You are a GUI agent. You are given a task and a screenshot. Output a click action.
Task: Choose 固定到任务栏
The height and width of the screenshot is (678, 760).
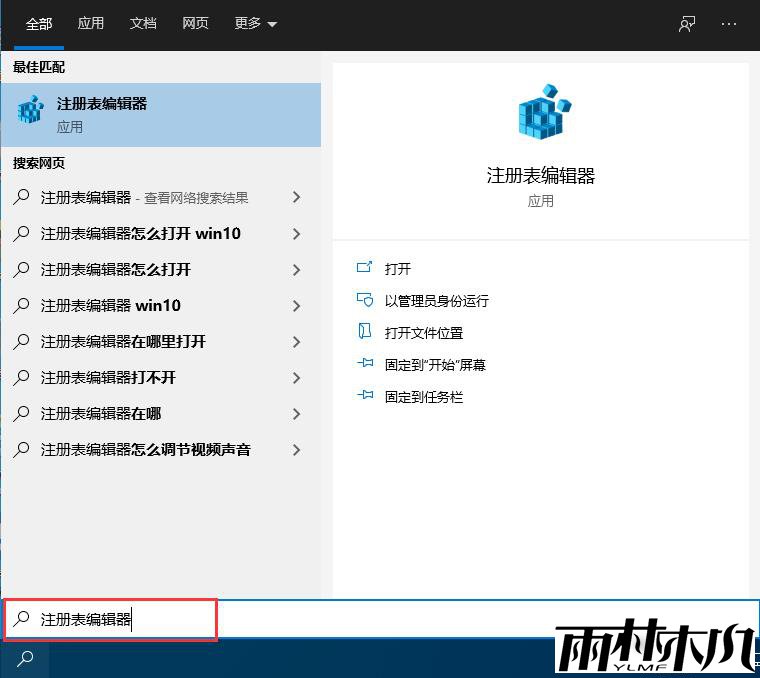coord(424,397)
